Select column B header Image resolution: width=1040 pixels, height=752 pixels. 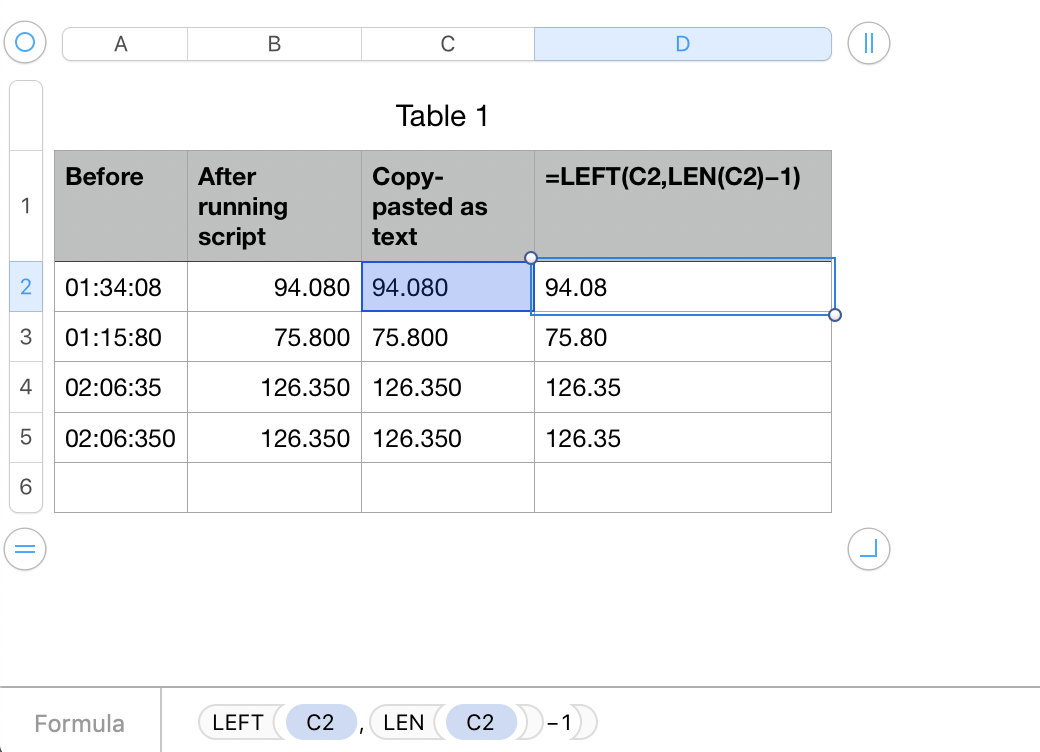tap(274, 44)
